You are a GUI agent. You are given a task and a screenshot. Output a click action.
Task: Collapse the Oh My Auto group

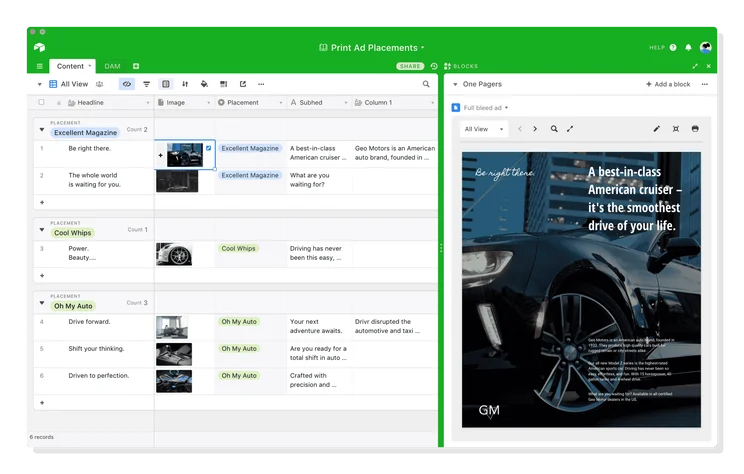42,302
